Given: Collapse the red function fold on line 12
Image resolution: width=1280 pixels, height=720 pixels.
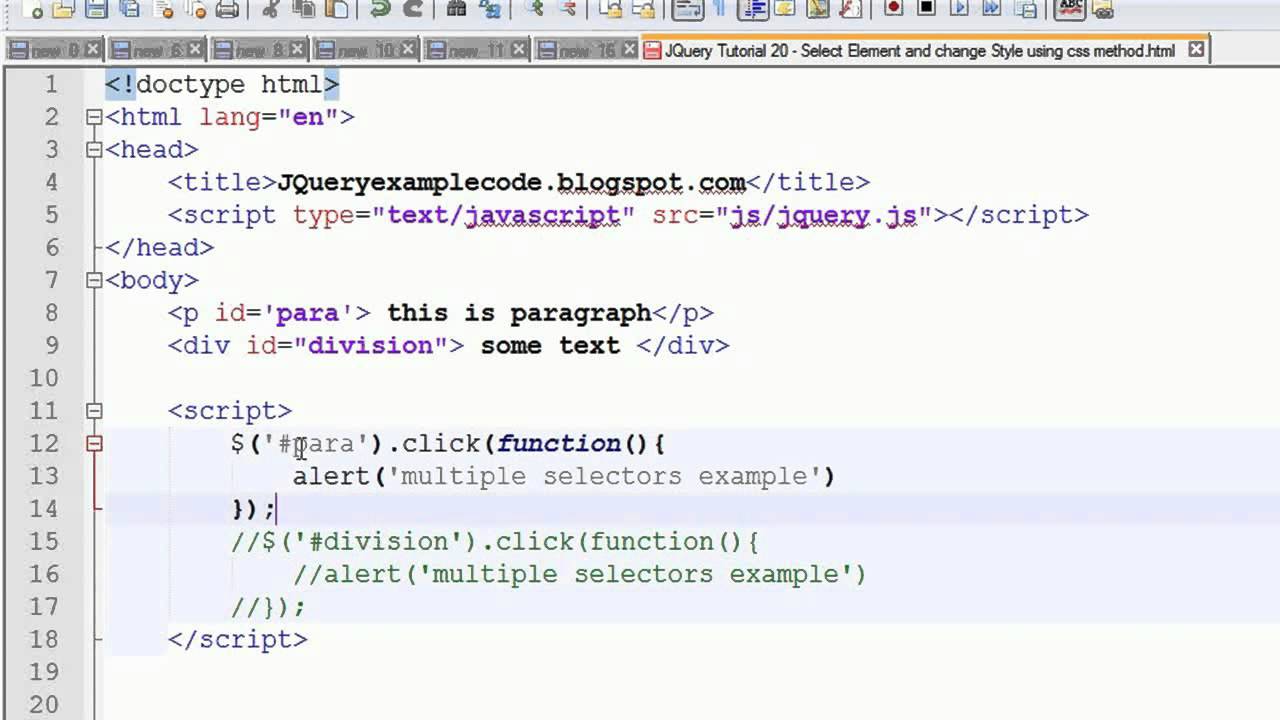Looking at the screenshot, I should pyautogui.click(x=94, y=444).
